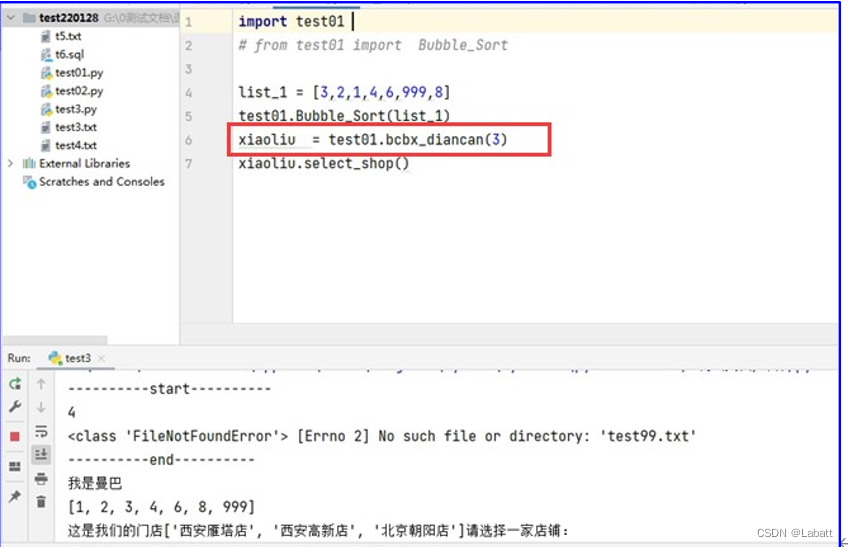Click the start separator output line
Screen dimensions: 848x547
click(169, 389)
